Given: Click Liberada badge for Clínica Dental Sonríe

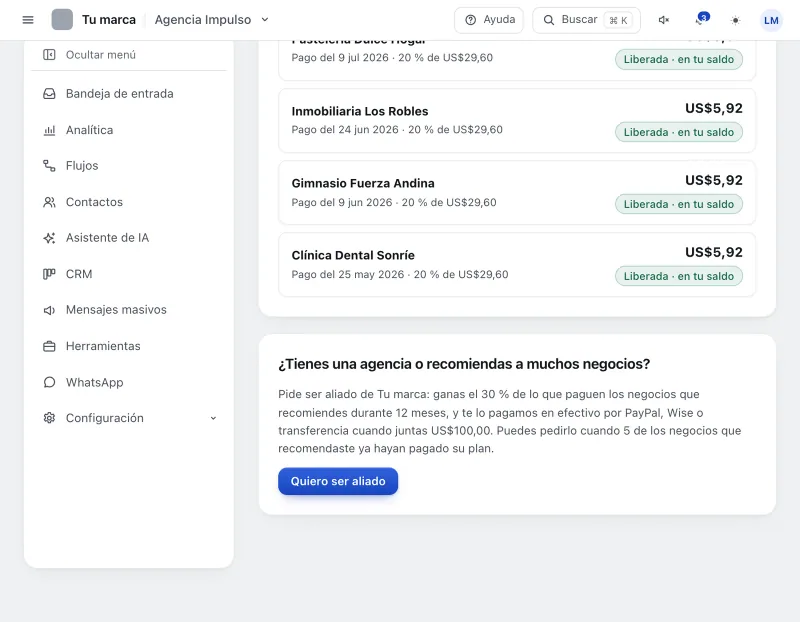Looking at the screenshot, I should click(x=679, y=276).
